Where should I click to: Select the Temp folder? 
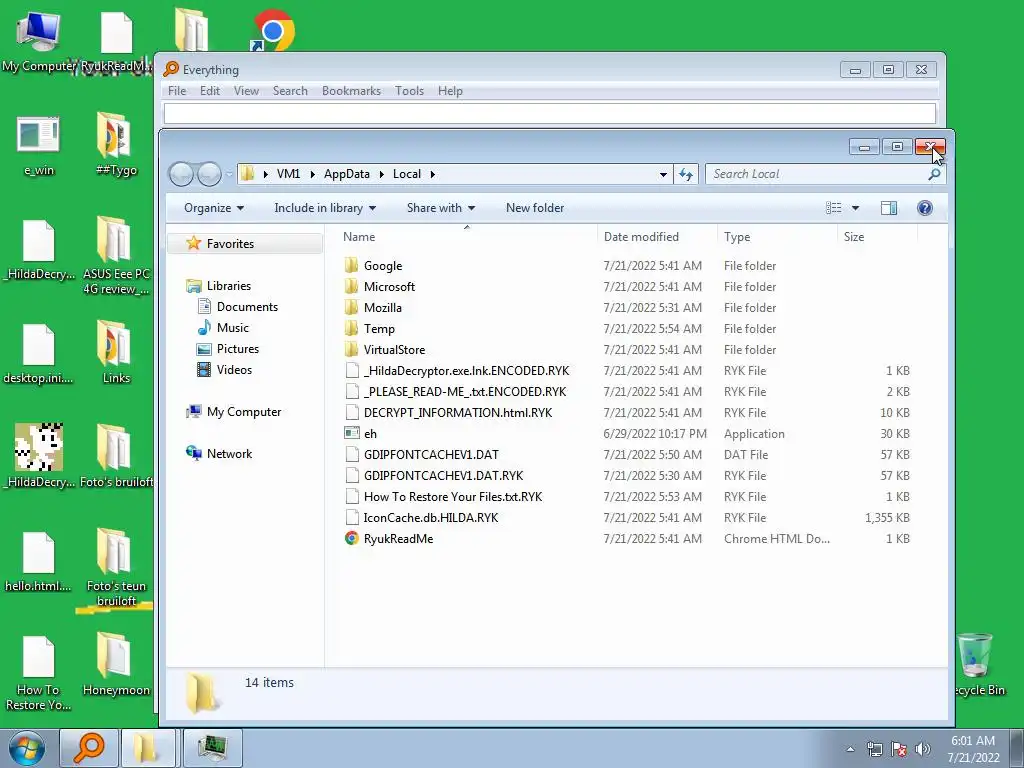379,328
